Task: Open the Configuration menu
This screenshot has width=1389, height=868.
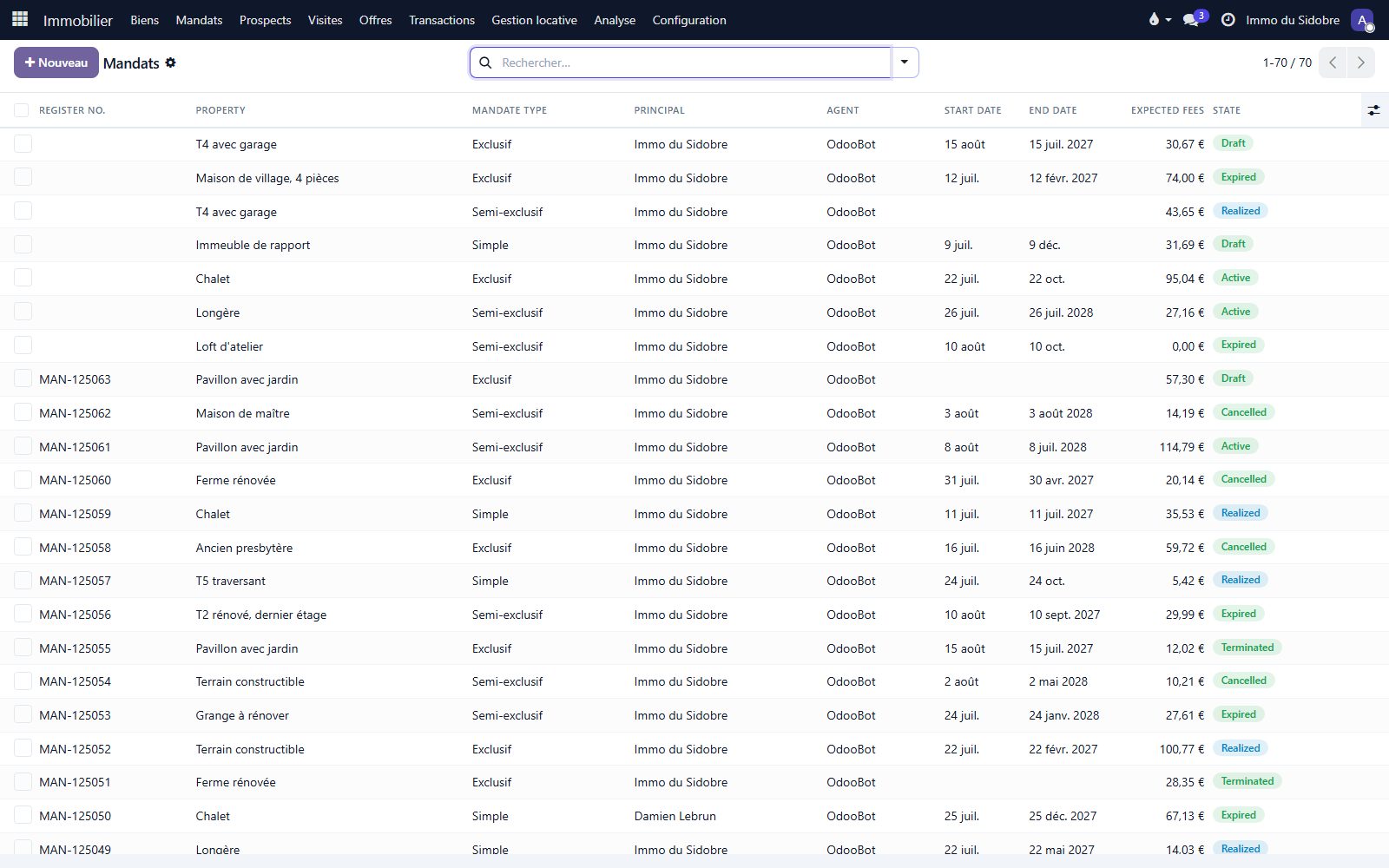Action: coord(689,20)
